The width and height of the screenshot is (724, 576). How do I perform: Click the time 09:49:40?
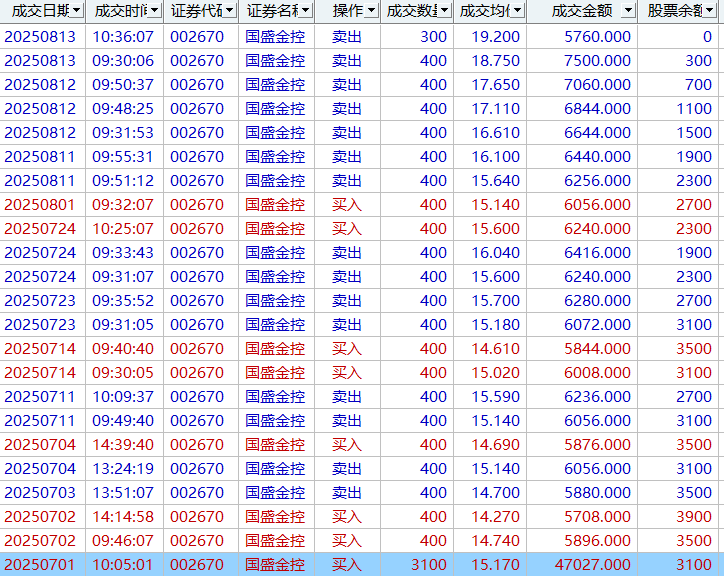pos(123,421)
